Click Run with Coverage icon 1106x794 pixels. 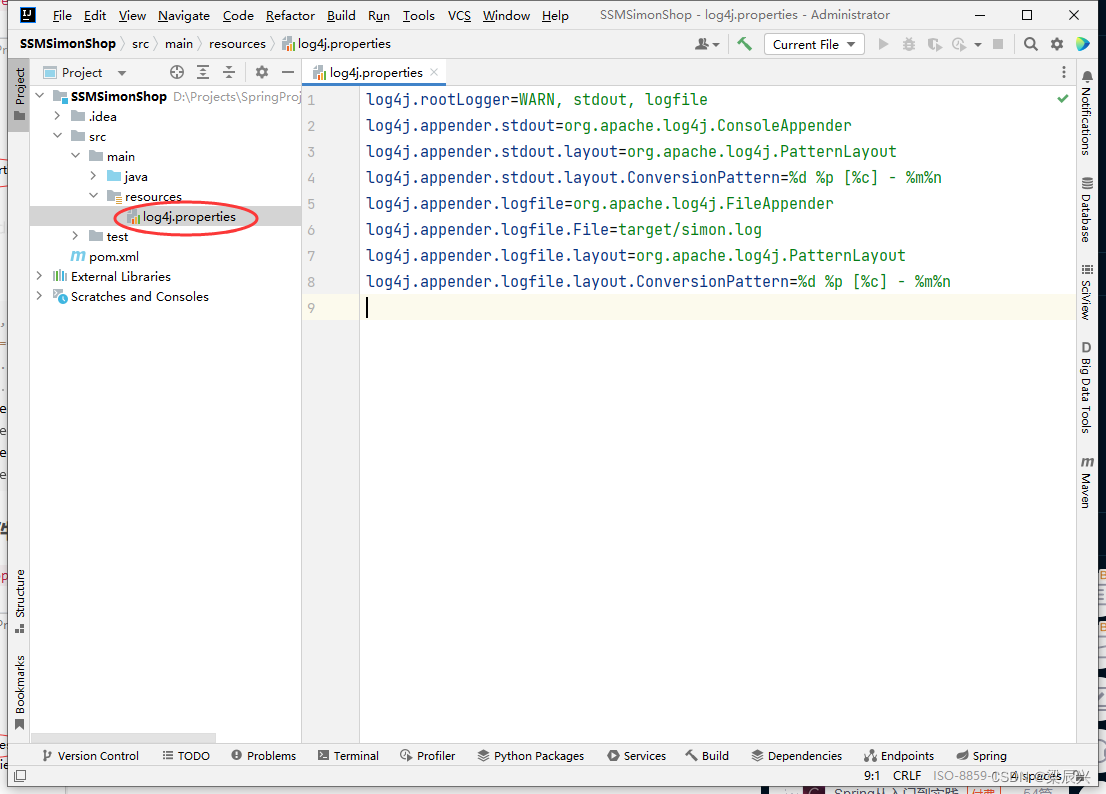934,44
